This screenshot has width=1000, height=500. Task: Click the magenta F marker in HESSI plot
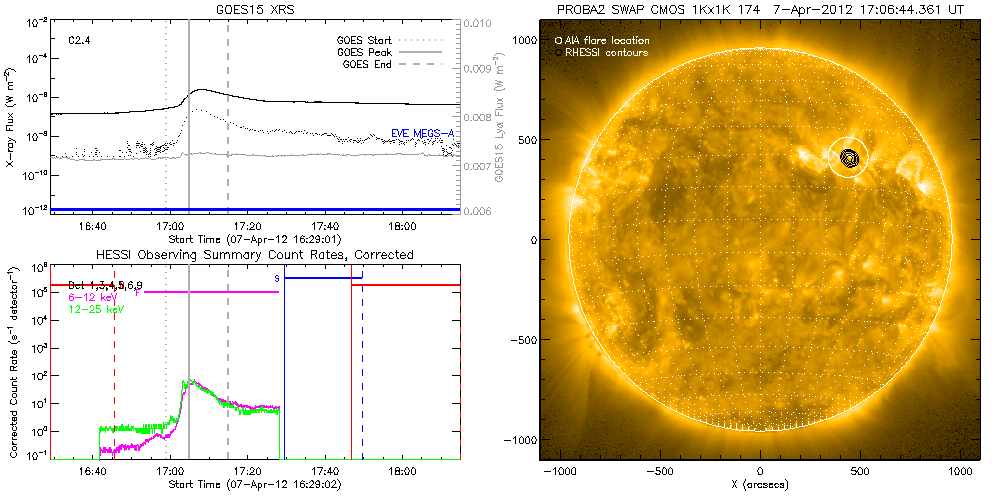137,293
